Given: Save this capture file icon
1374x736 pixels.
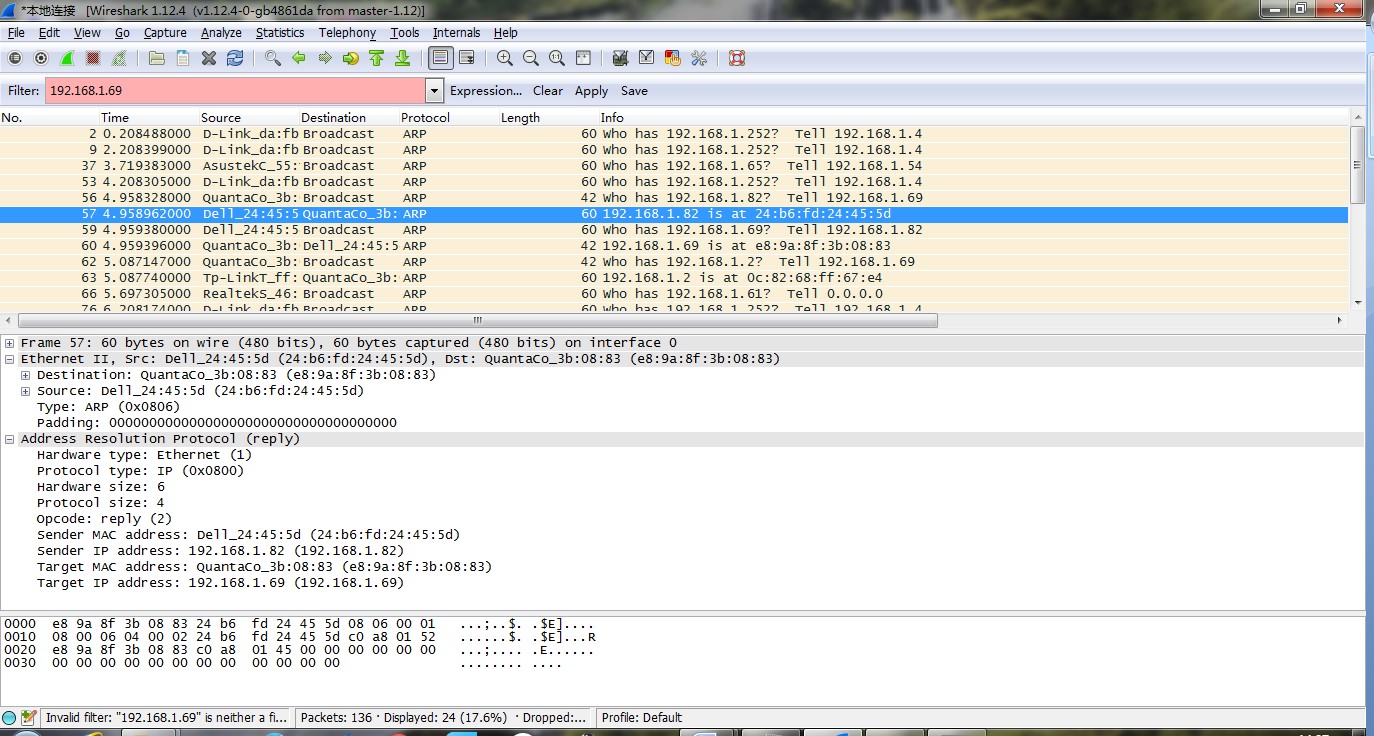Looking at the screenshot, I should tap(183, 58).
